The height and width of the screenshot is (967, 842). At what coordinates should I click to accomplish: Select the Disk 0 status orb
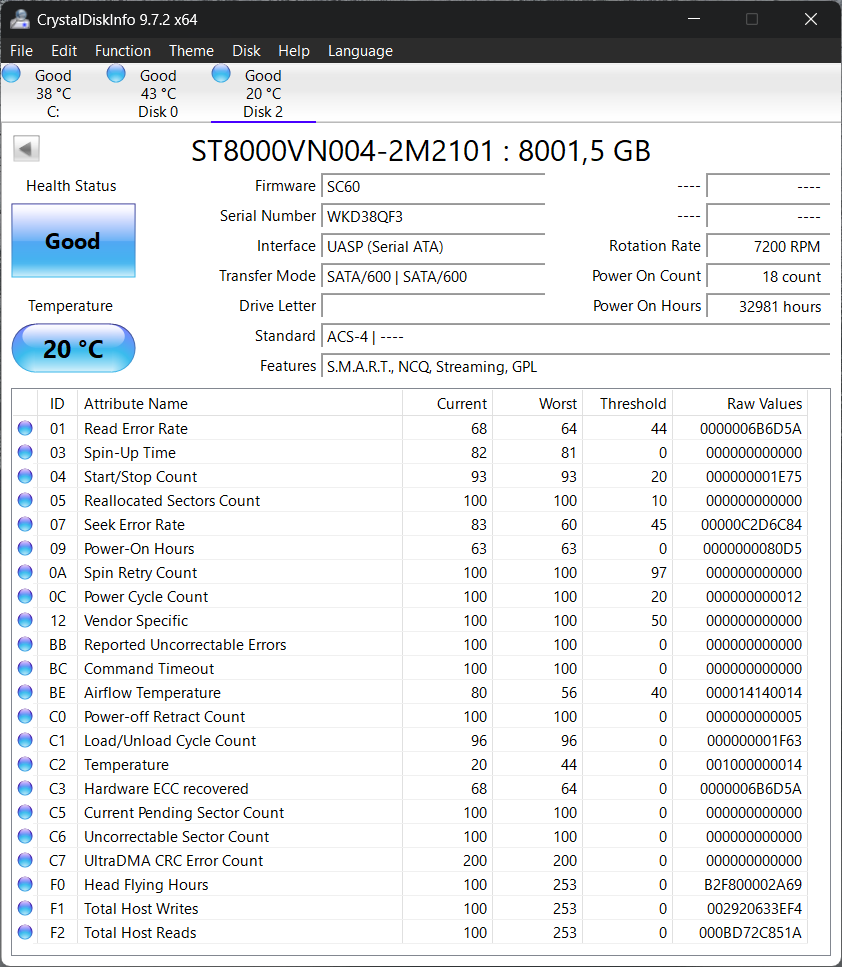tap(116, 73)
